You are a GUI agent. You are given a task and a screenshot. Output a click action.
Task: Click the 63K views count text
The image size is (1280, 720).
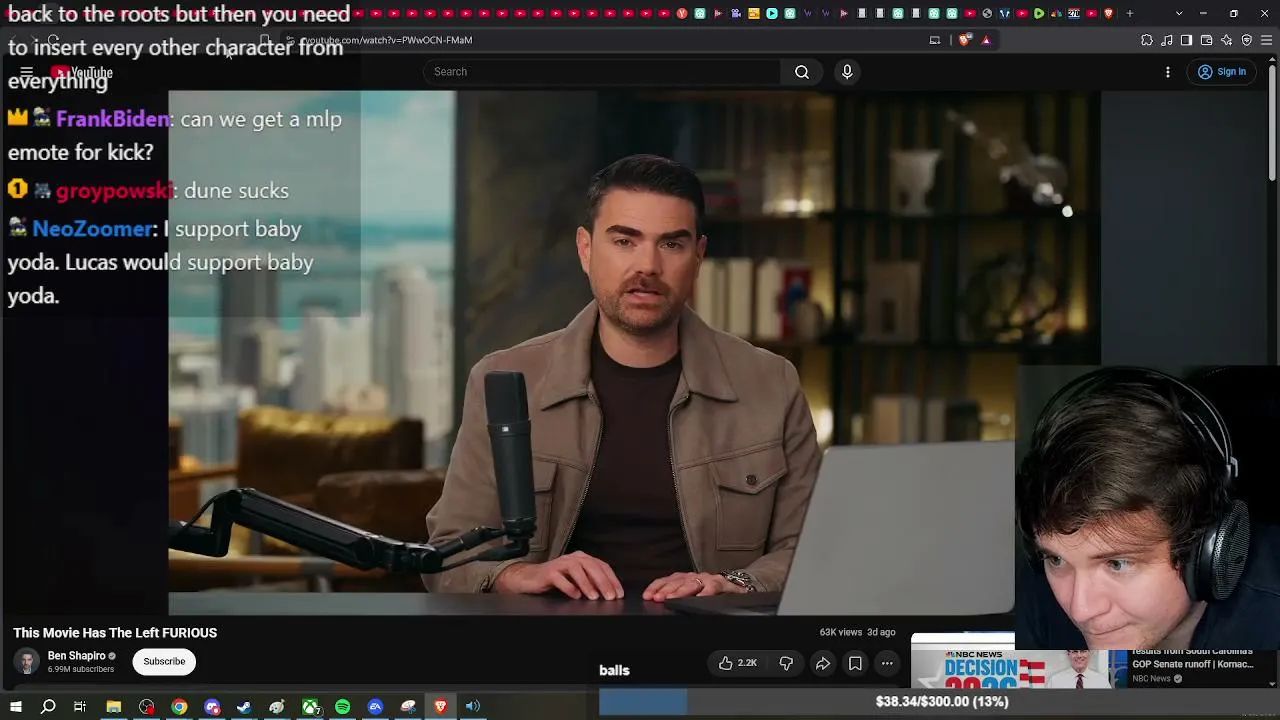point(840,633)
